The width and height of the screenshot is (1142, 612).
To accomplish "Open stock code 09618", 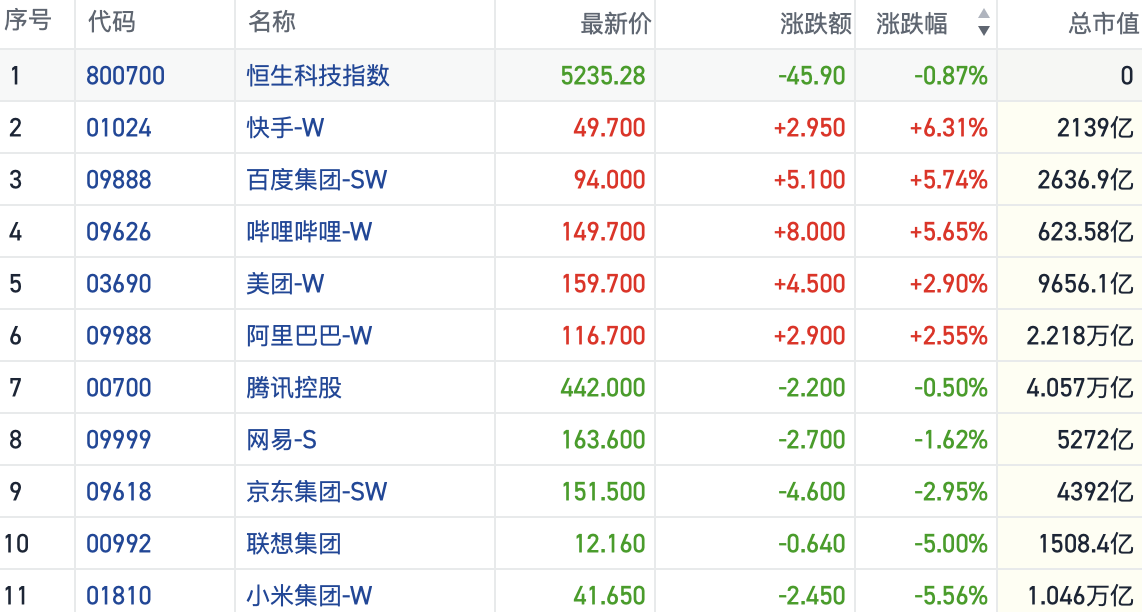I will [119, 492].
